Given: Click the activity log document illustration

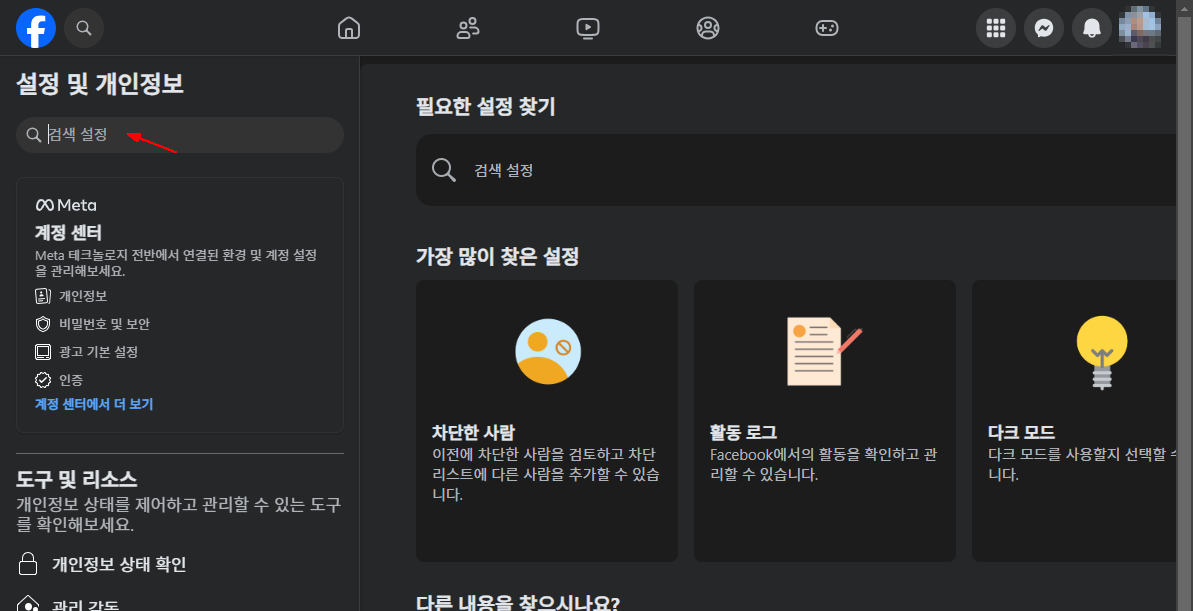Looking at the screenshot, I should pyautogui.click(x=824, y=352).
